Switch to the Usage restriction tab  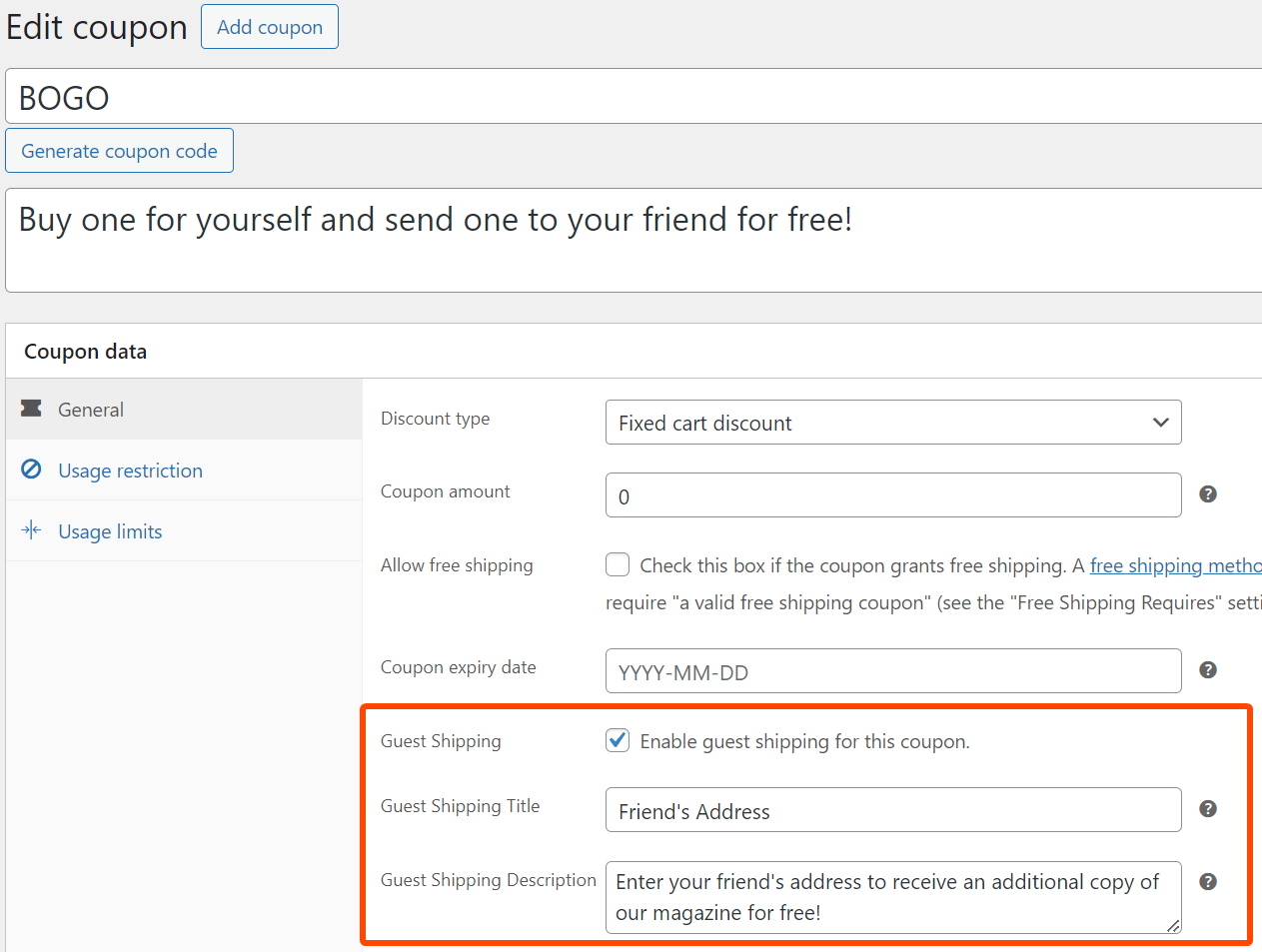point(184,471)
